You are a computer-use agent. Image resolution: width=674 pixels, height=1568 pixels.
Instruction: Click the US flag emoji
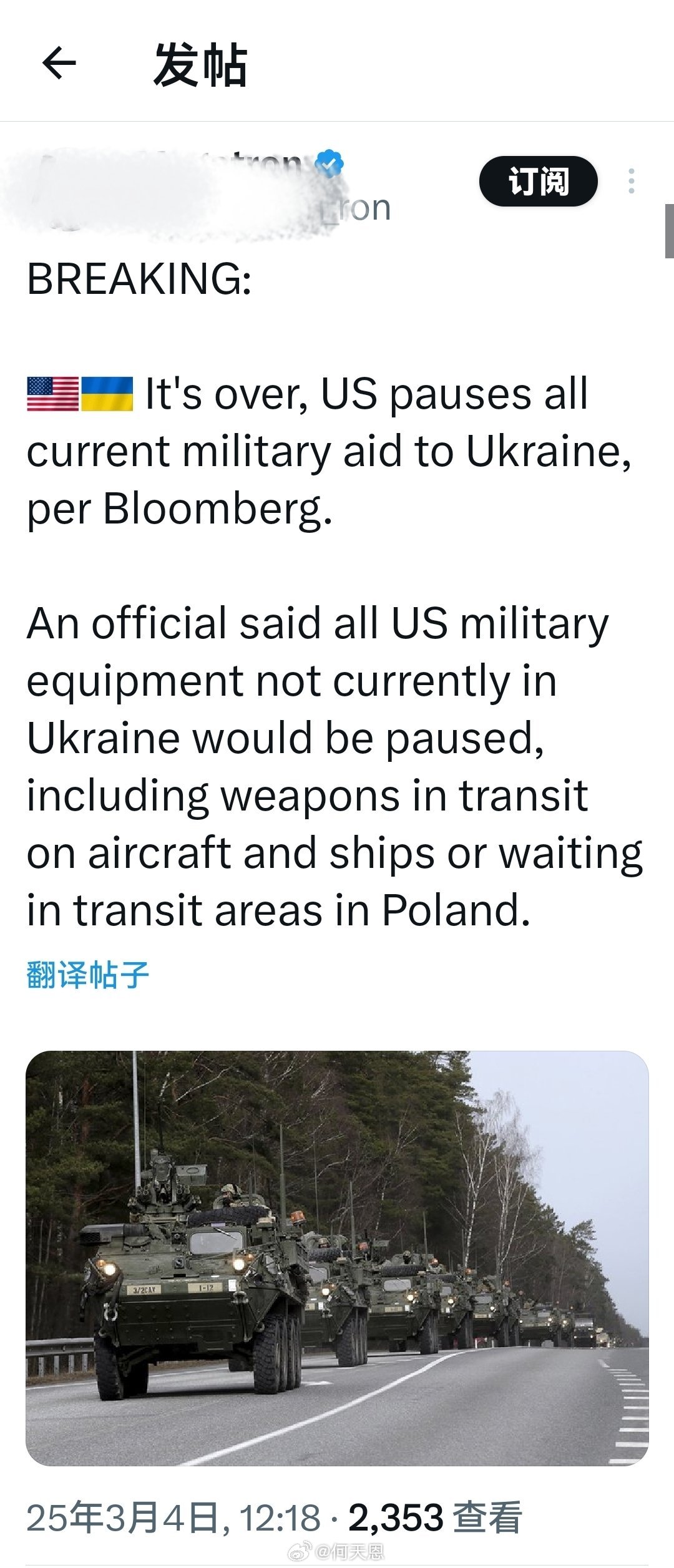53,394
